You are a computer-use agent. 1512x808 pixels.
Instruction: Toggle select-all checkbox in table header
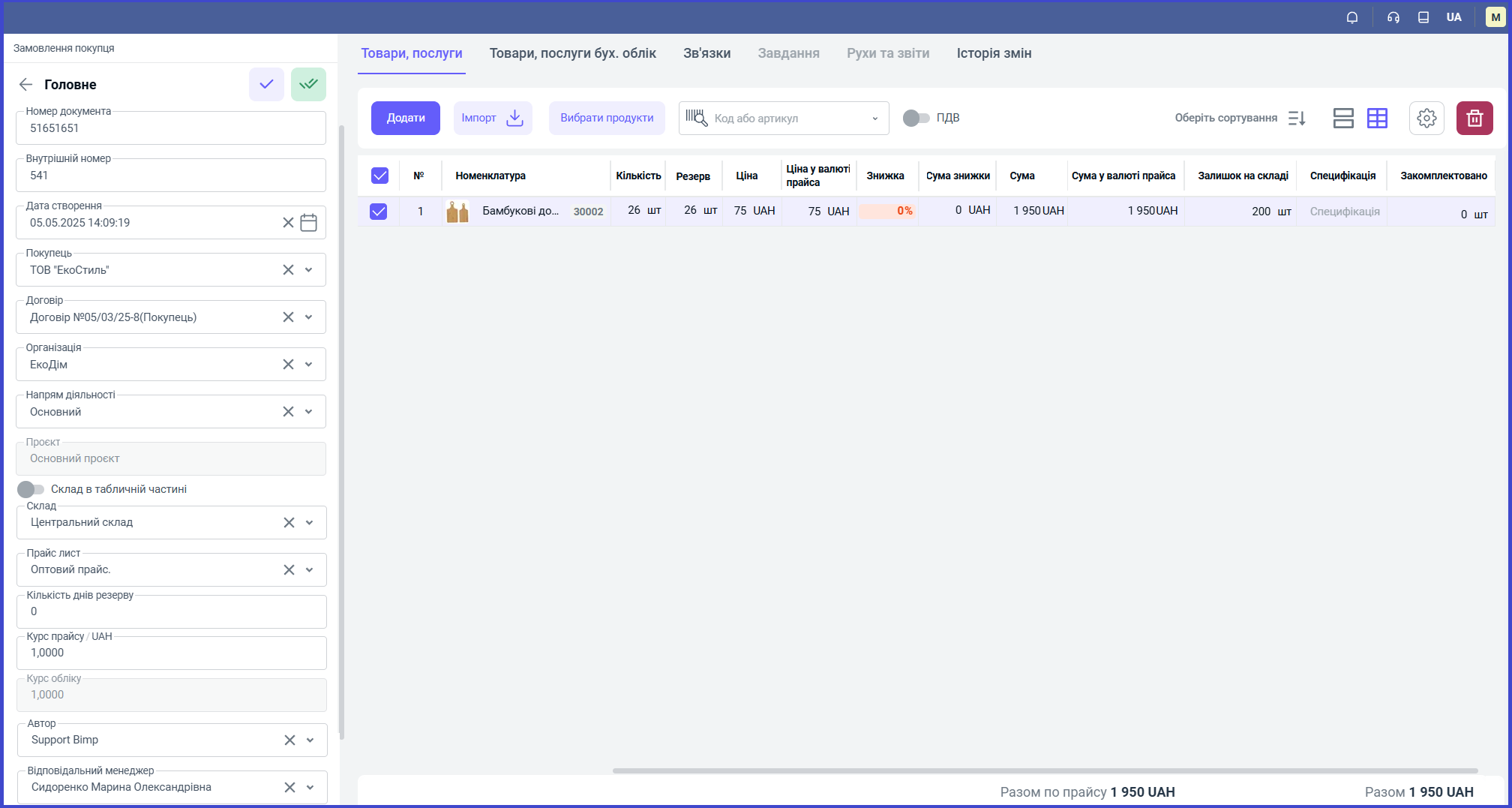380,176
